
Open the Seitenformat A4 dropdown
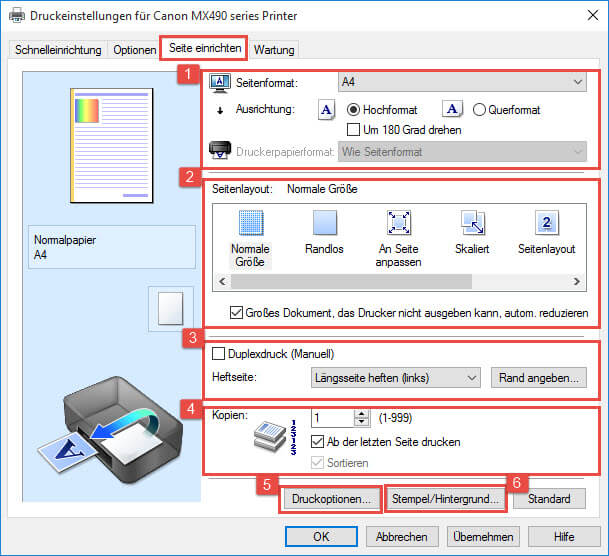point(462,82)
